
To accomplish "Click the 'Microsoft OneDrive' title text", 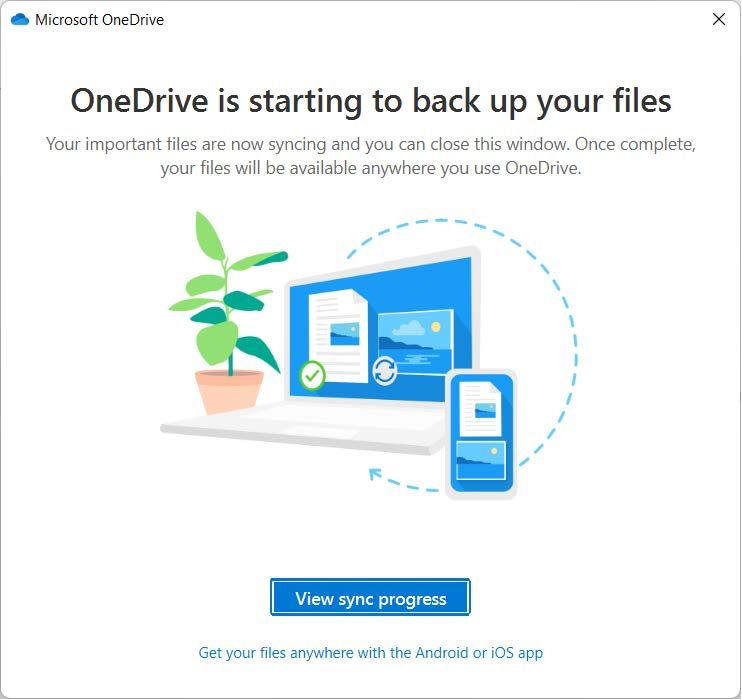I will click(x=99, y=20).
